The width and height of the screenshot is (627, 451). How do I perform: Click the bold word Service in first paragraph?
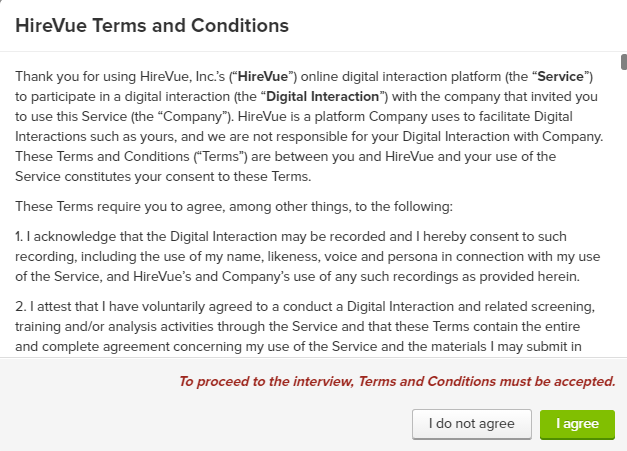(x=565, y=76)
